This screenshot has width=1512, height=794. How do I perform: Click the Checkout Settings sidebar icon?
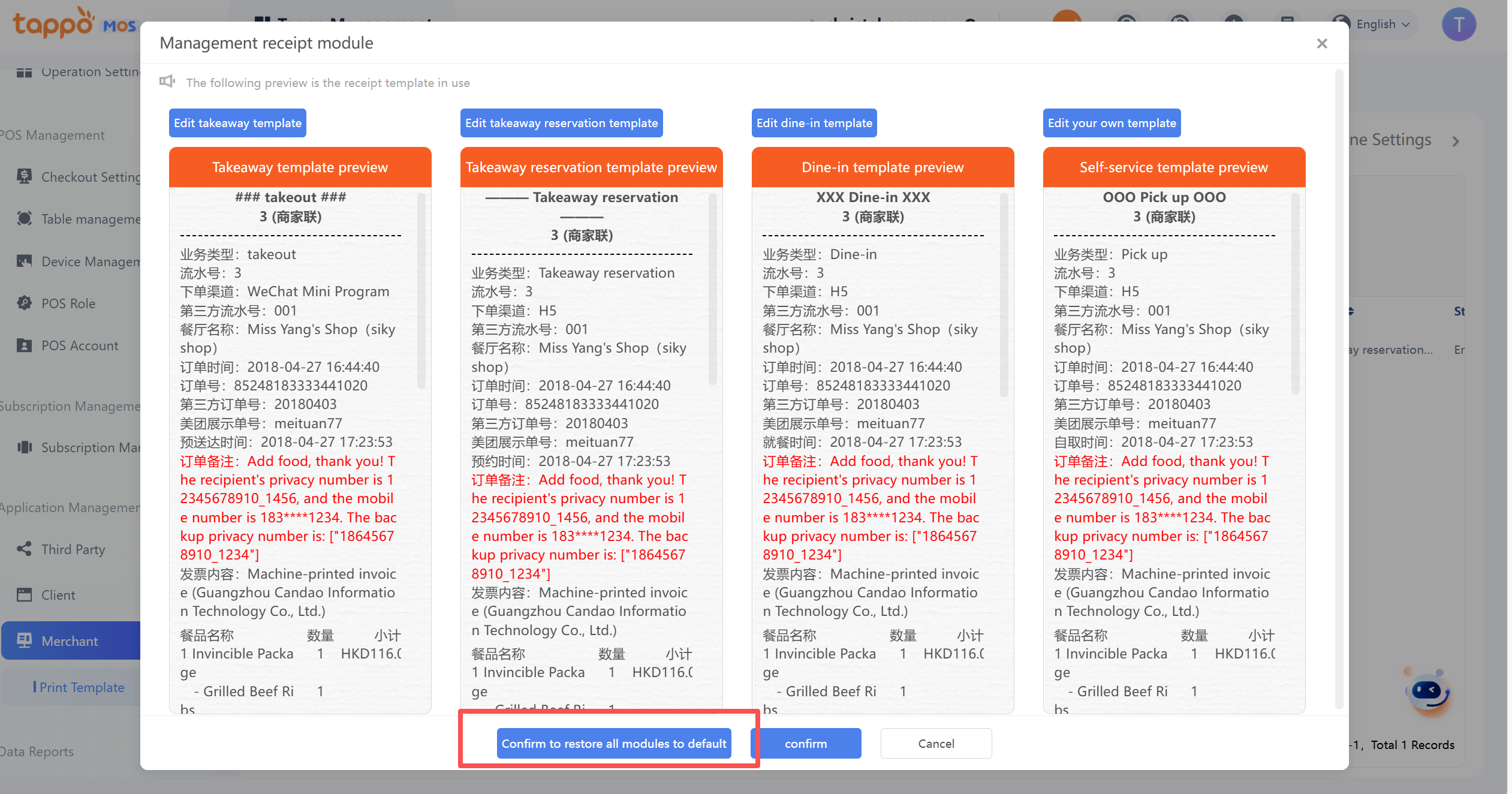tap(24, 177)
